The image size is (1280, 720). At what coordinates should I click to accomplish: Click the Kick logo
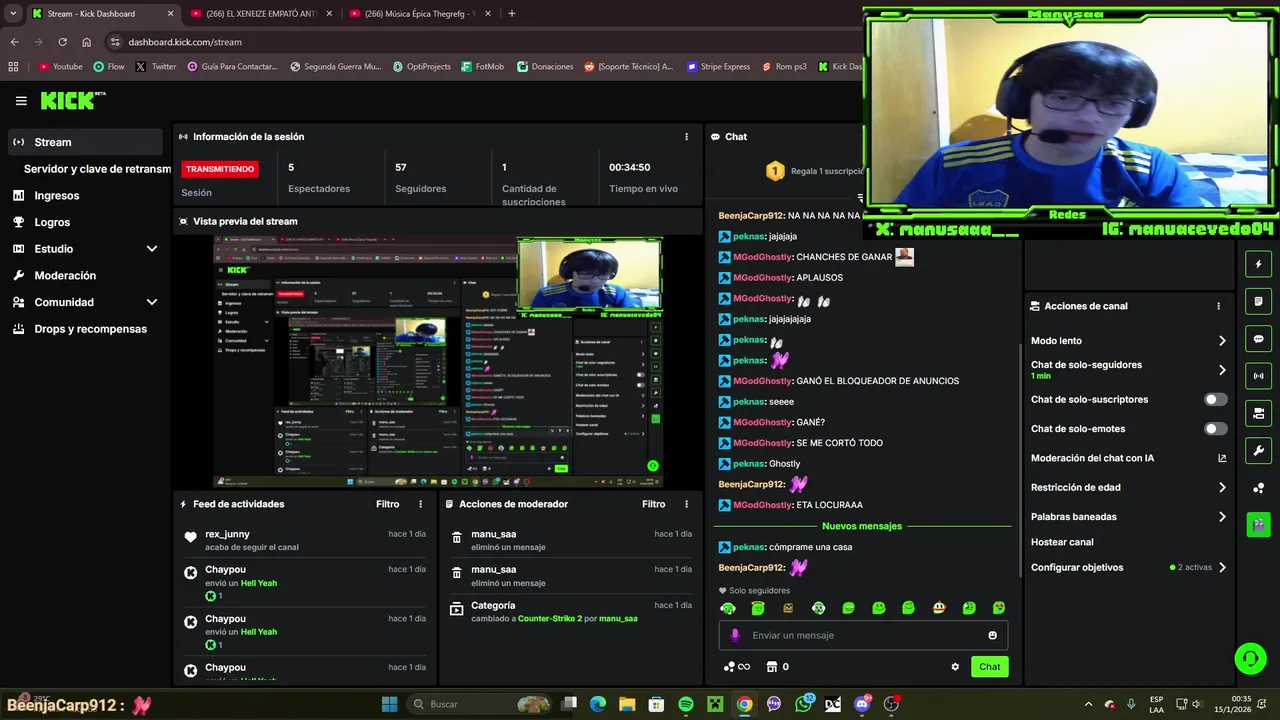72,100
